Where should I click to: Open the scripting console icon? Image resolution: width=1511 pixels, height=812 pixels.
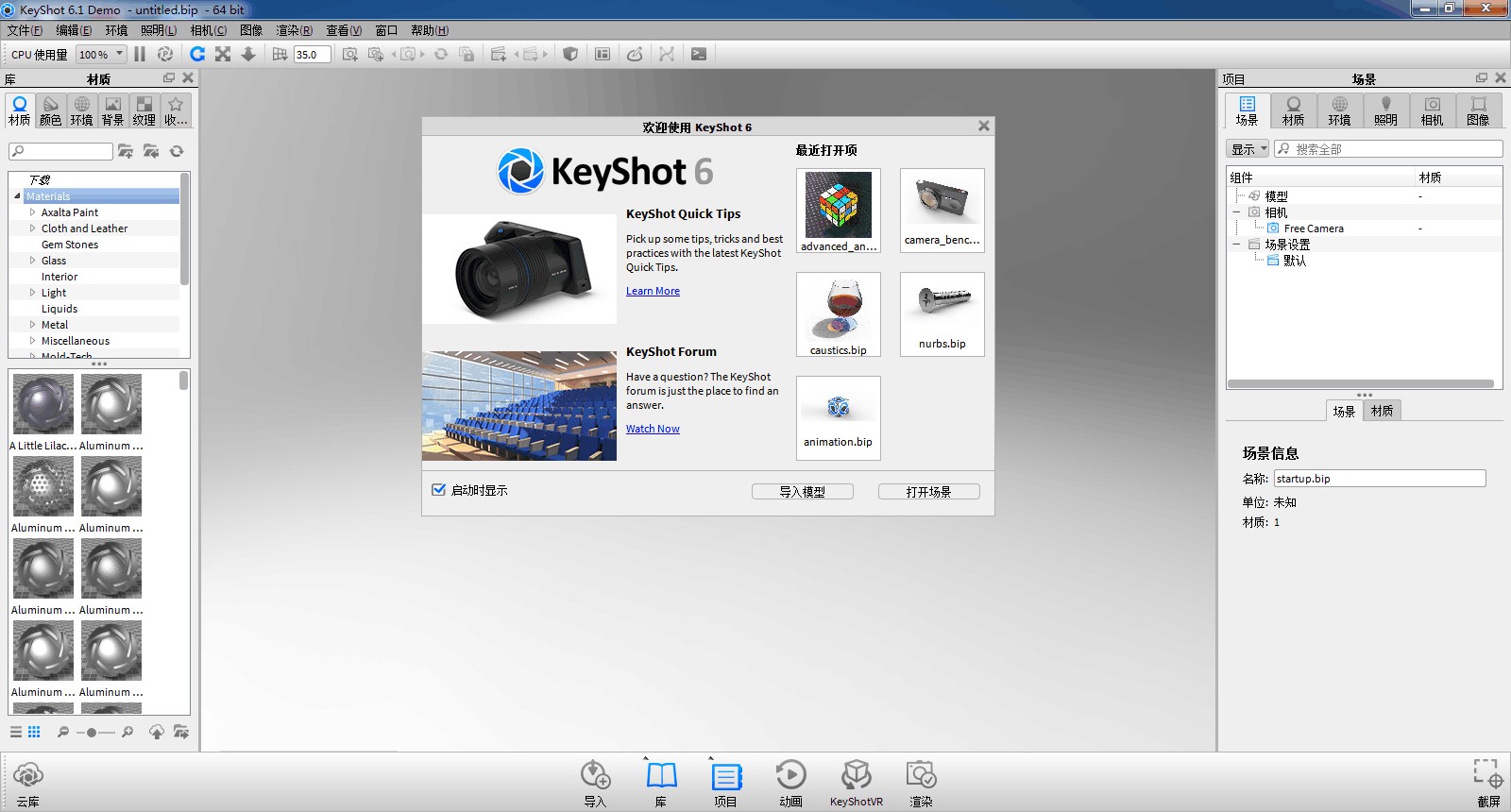[699, 54]
